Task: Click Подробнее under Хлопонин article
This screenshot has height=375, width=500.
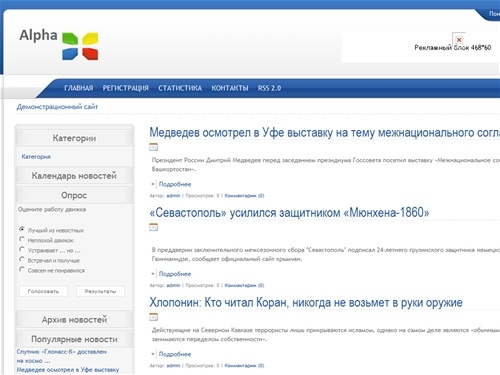Action: pos(175,354)
